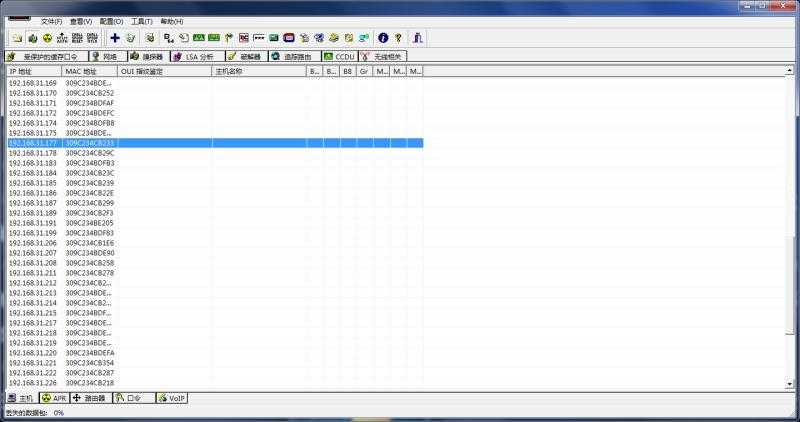The width and height of the screenshot is (800, 422).
Task: Open the 文件(F) menu
Action: point(52,21)
